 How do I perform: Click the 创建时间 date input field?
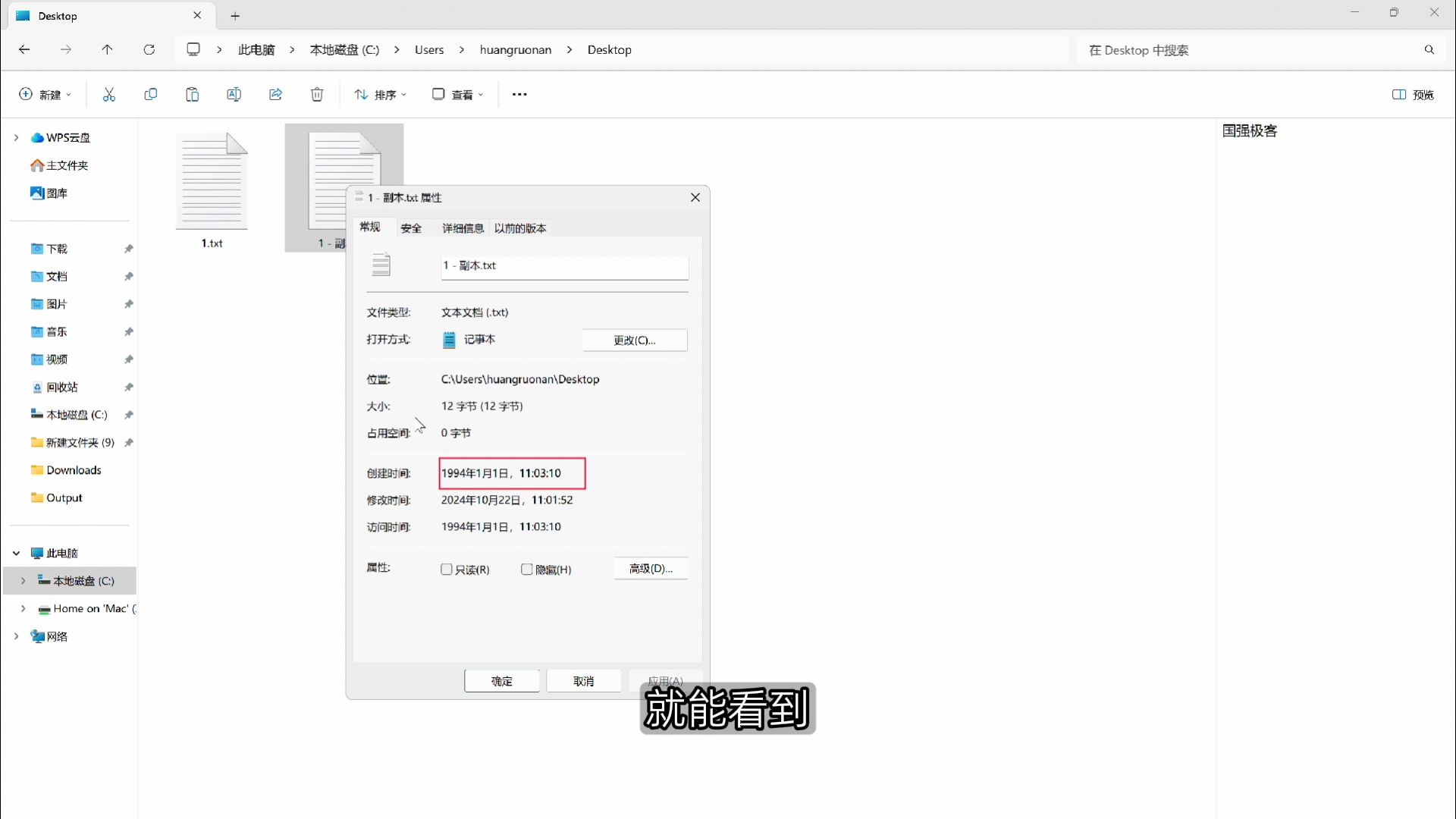(x=512, y=473)
